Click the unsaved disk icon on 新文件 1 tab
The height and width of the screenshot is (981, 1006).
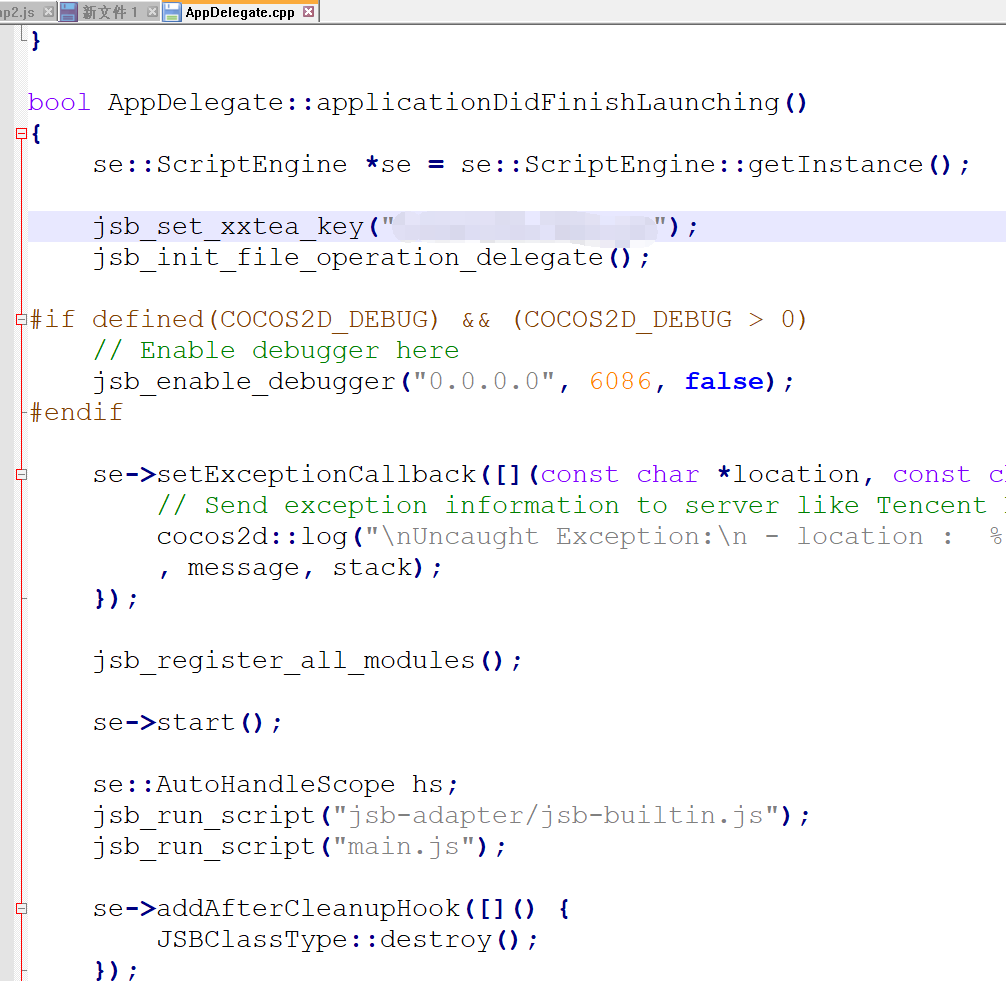[x=69, y=12]
